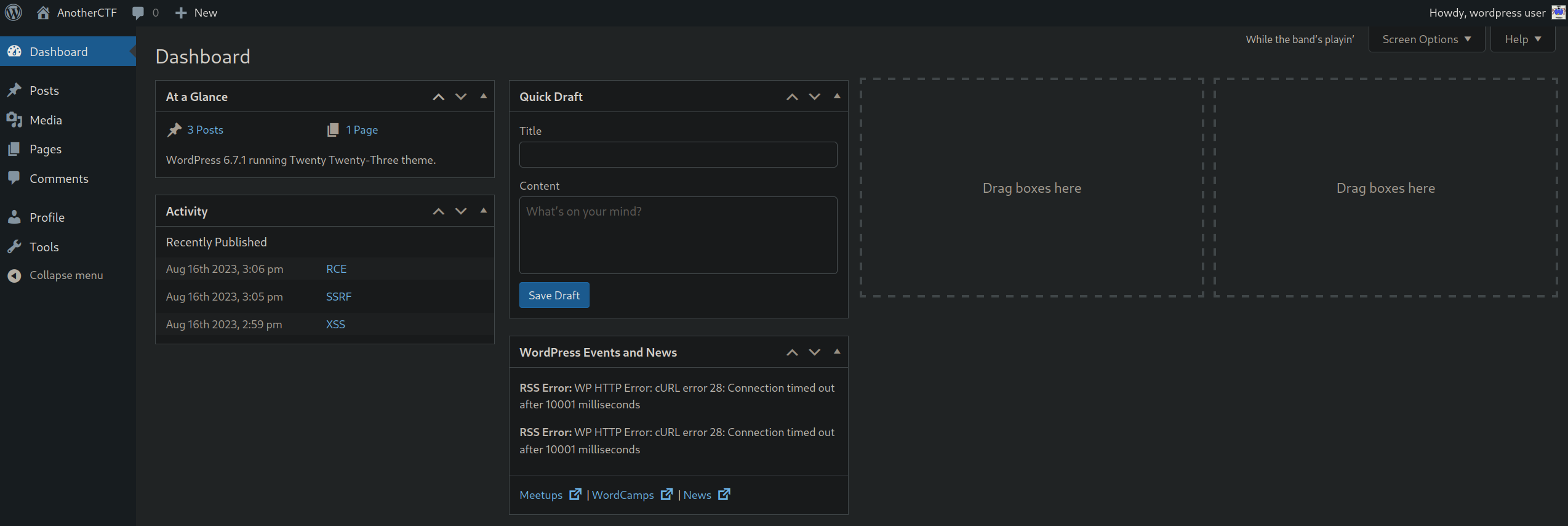Click the WordPress logo in admin bar
The width and height of the screenshot is (1568, 526).
click(x=14, y=12)
